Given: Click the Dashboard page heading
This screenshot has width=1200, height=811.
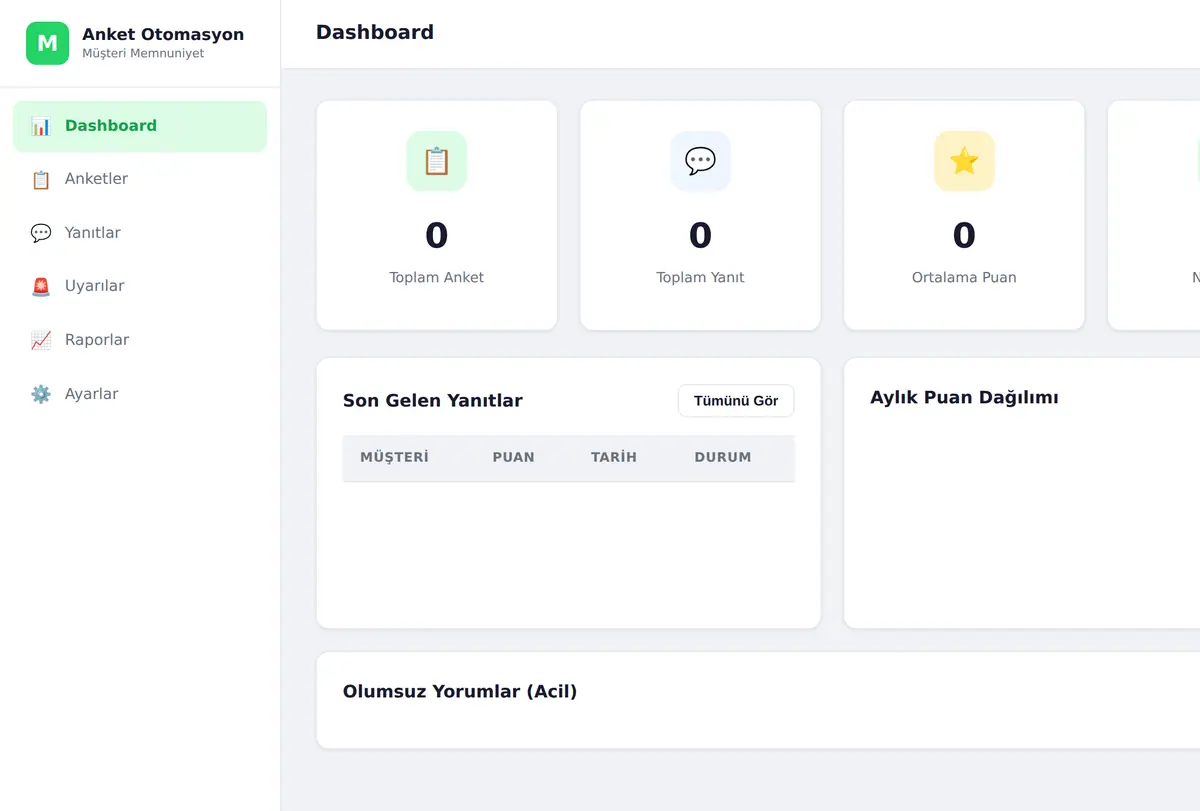Looking at the screenshot, I should tap(375, 32).
